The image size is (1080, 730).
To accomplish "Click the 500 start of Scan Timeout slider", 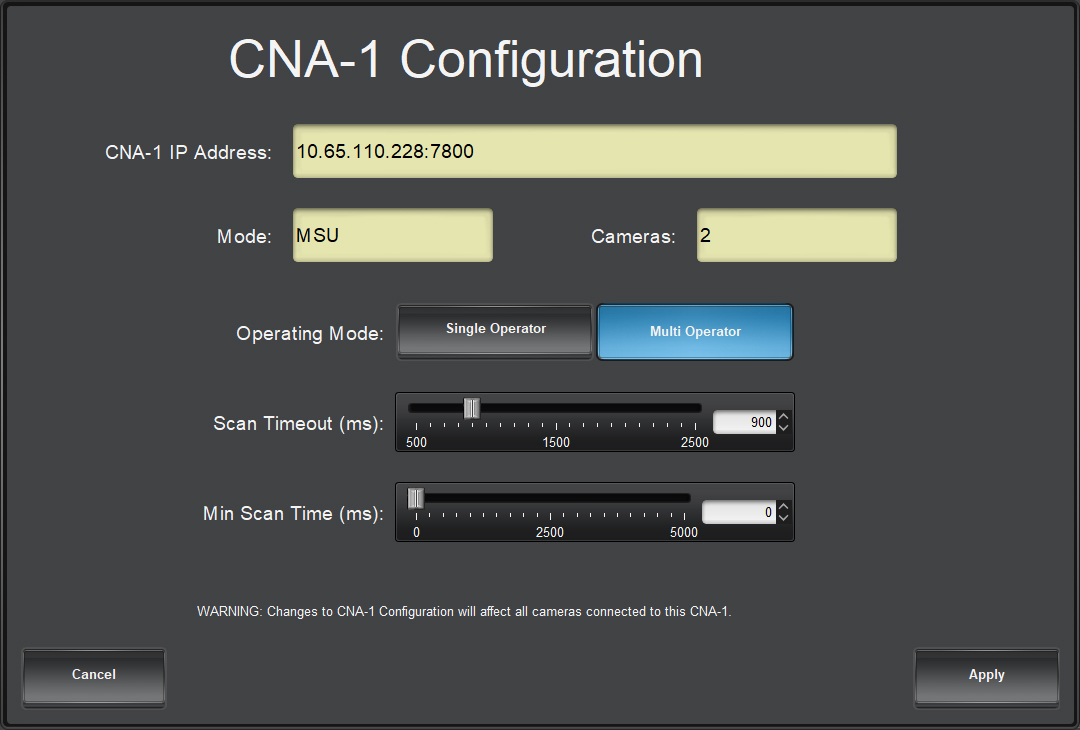I will point(416,442).
